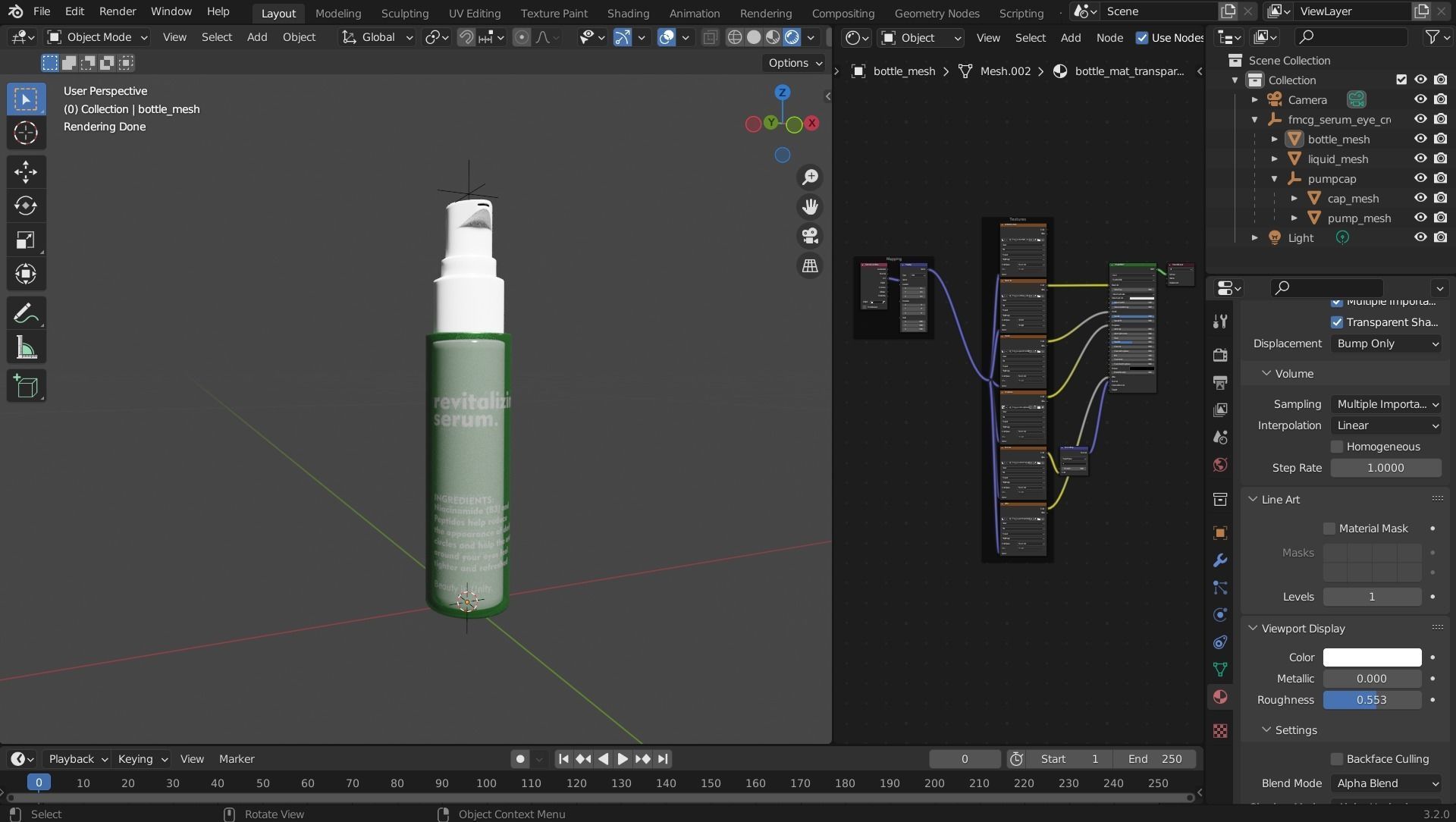
Task: Open the viewport Add menu
Action: click(257, 37)
